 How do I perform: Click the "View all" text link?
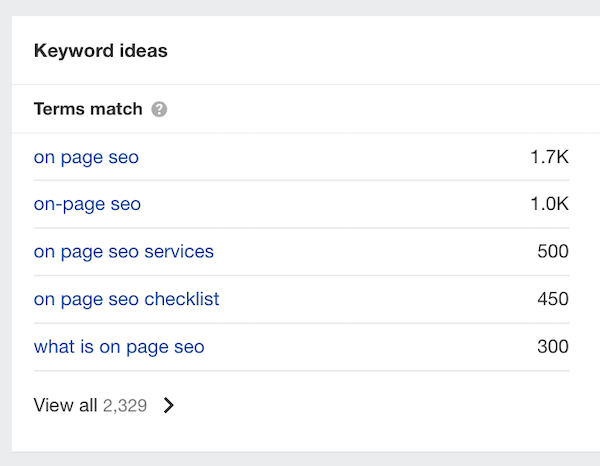[65, 405]
